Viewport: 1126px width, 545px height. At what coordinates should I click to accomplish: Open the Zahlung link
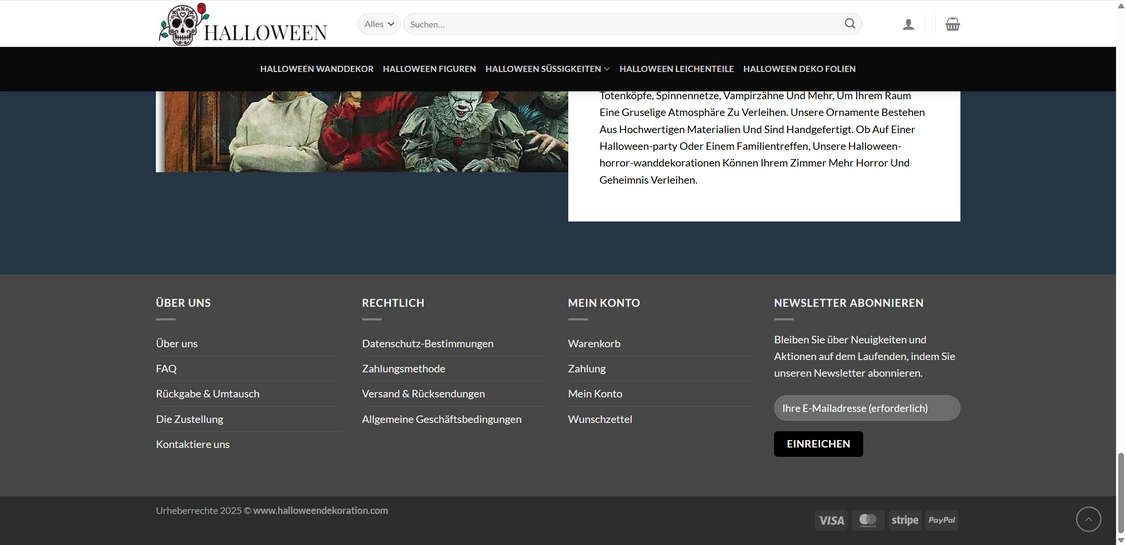587,368
